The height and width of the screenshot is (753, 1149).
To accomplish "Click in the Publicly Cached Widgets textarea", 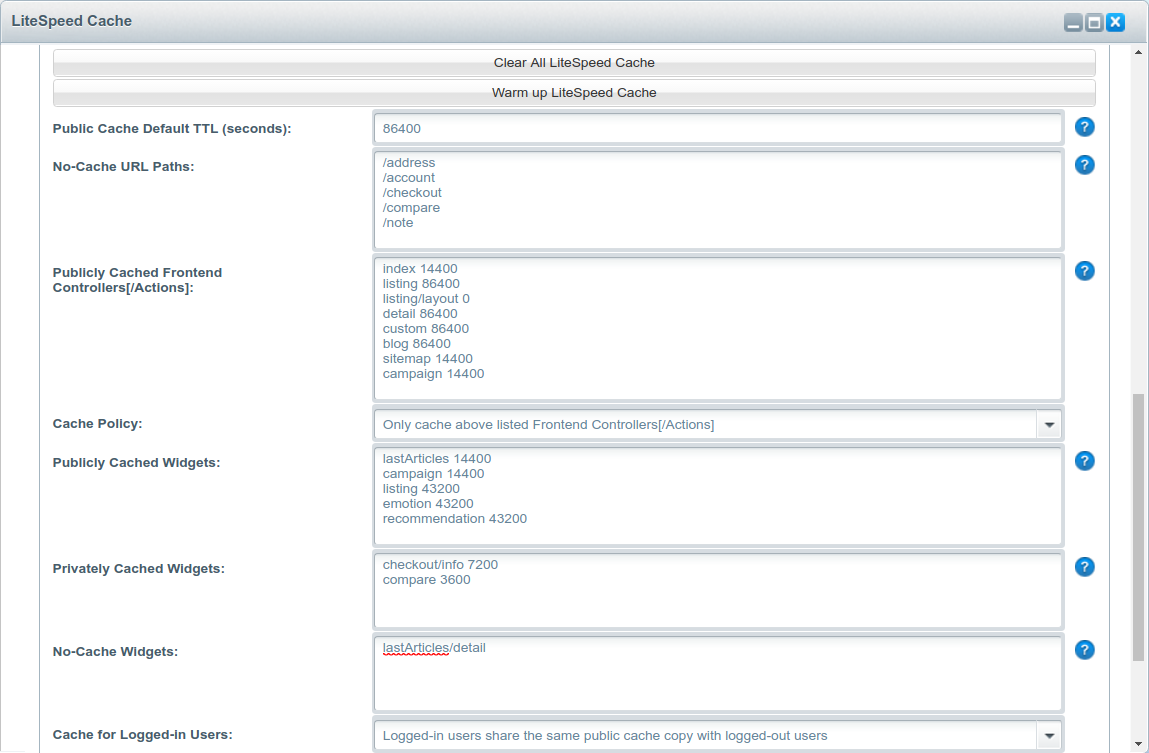I will tap(718, 496).
